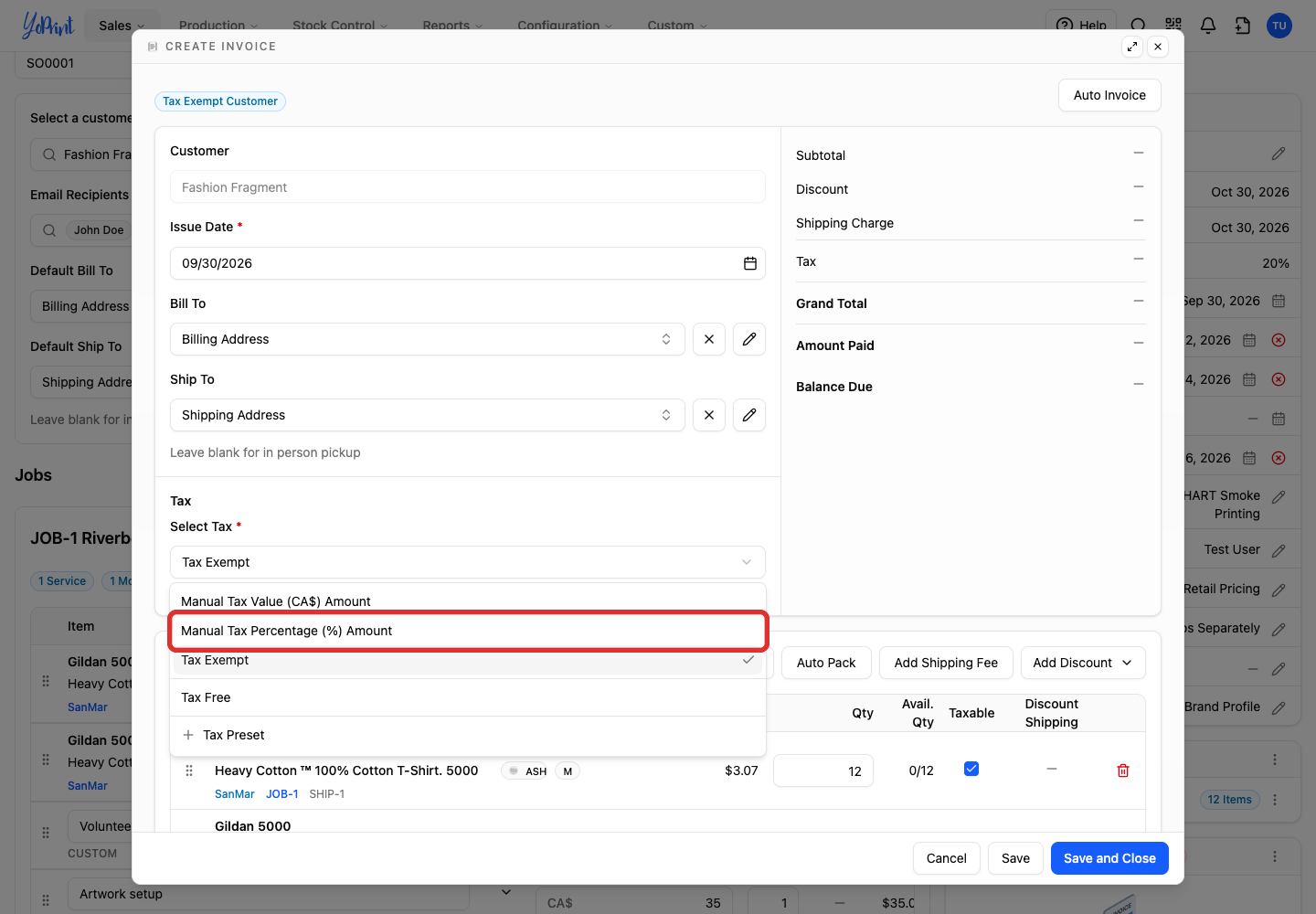Open the SanMar link under Heavy Cotton T-Shirt
The image size is (1316, 914).
coord(235,794)
